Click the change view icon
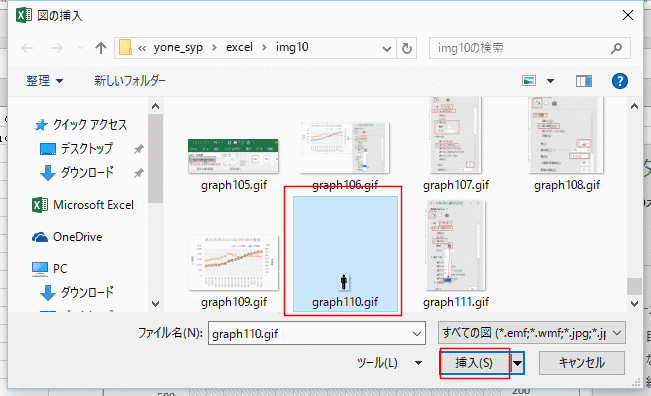 (529, 81)
